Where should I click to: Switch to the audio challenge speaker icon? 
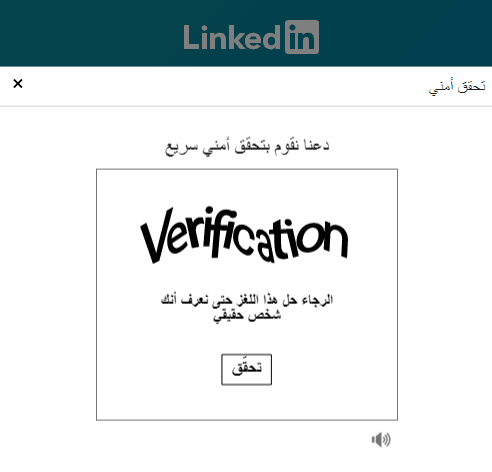point(381,440)
